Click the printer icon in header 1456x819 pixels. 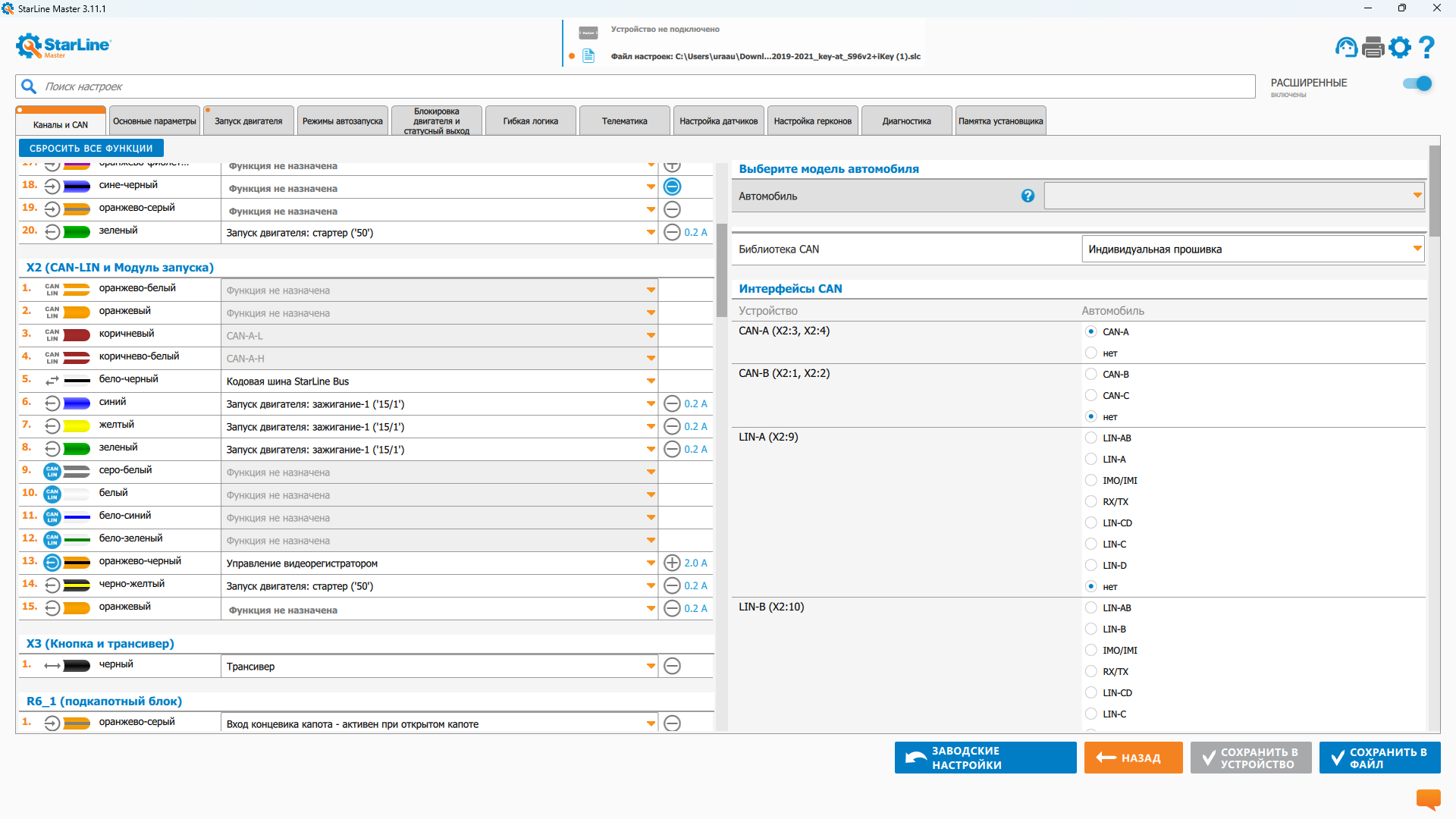1373,47
